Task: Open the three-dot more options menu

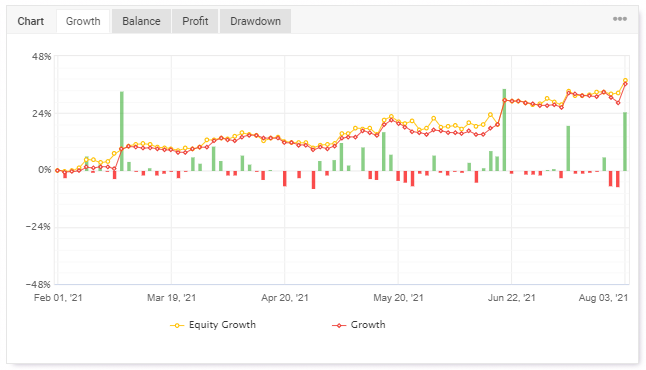Action: pyautogui.click(x=620, y=19)
